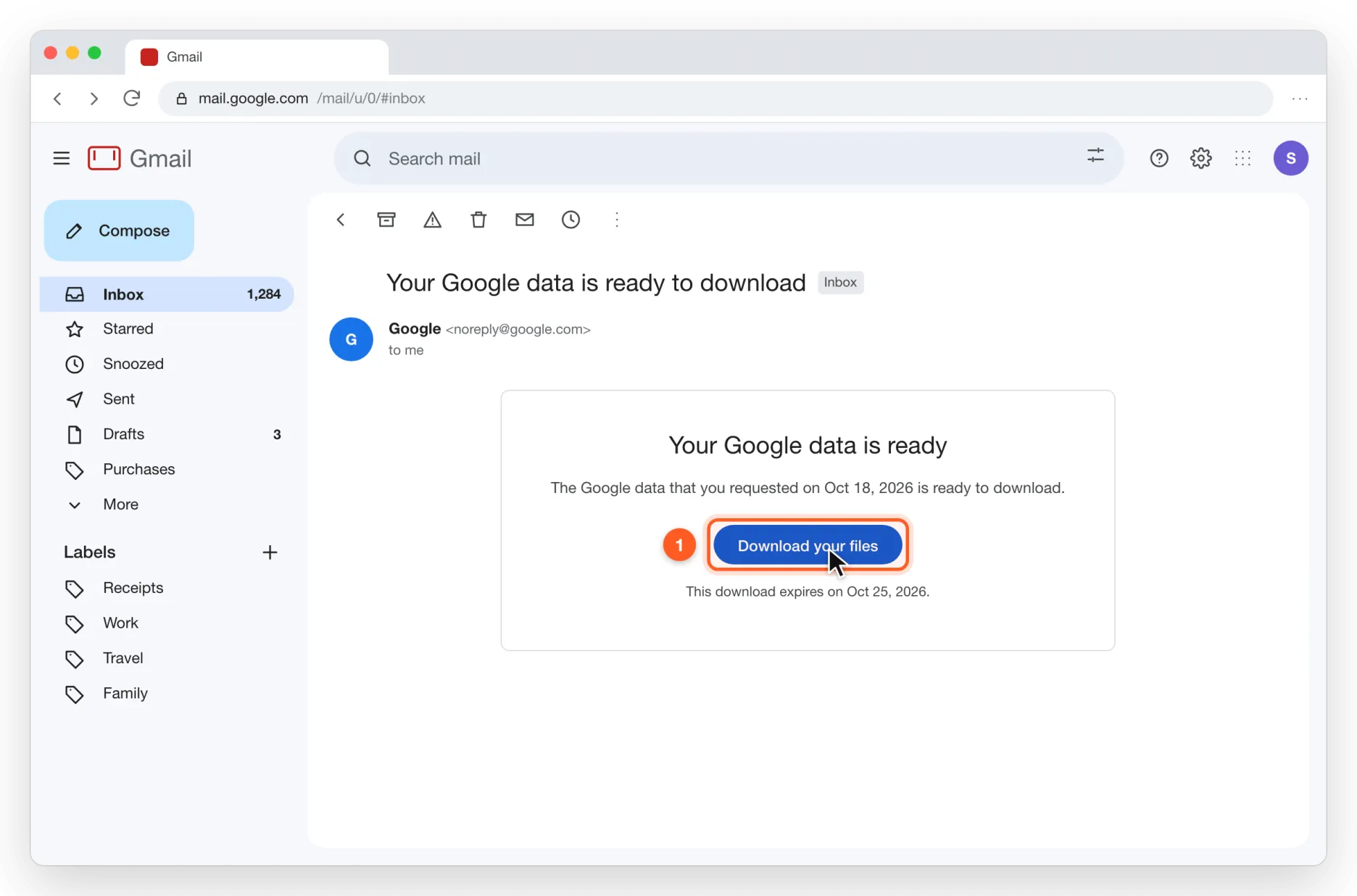This screenshot has height=896, width=1357.
Task: Click the Google sender avatar
Action: point(351,339)
